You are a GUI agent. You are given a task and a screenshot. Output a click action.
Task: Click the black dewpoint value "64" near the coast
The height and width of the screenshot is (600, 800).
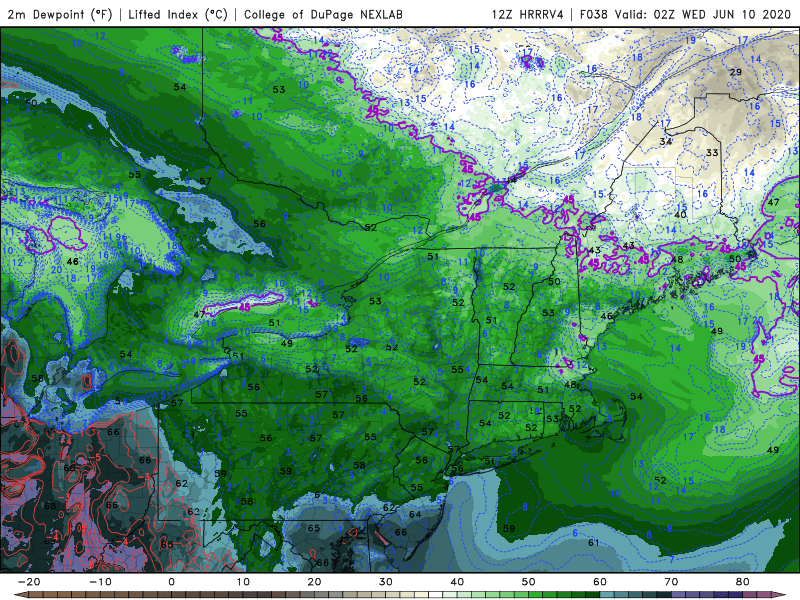415,514
